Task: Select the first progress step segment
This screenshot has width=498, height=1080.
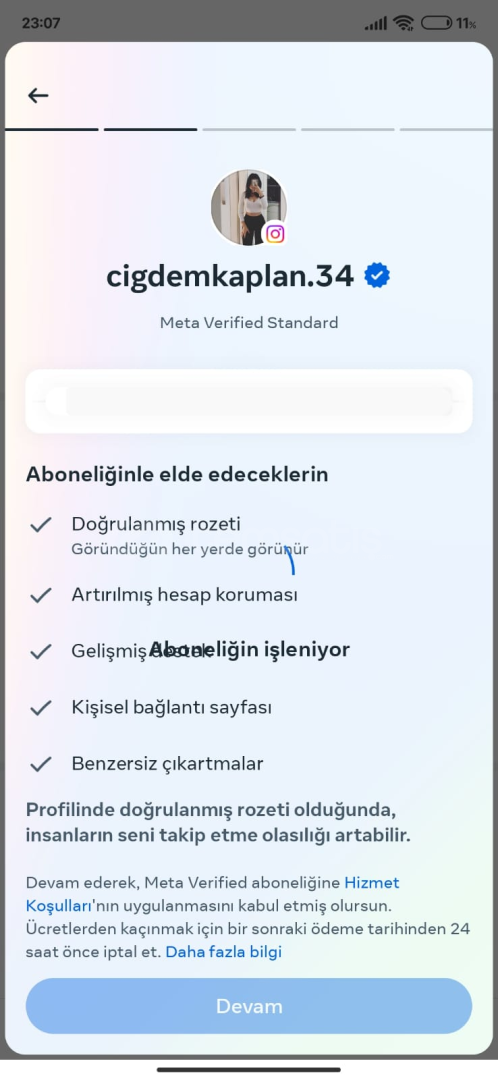Action: tap(52, 129)
